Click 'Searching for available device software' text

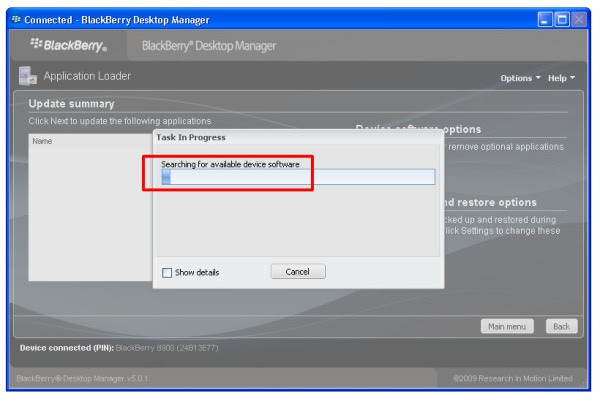[230, 164]
